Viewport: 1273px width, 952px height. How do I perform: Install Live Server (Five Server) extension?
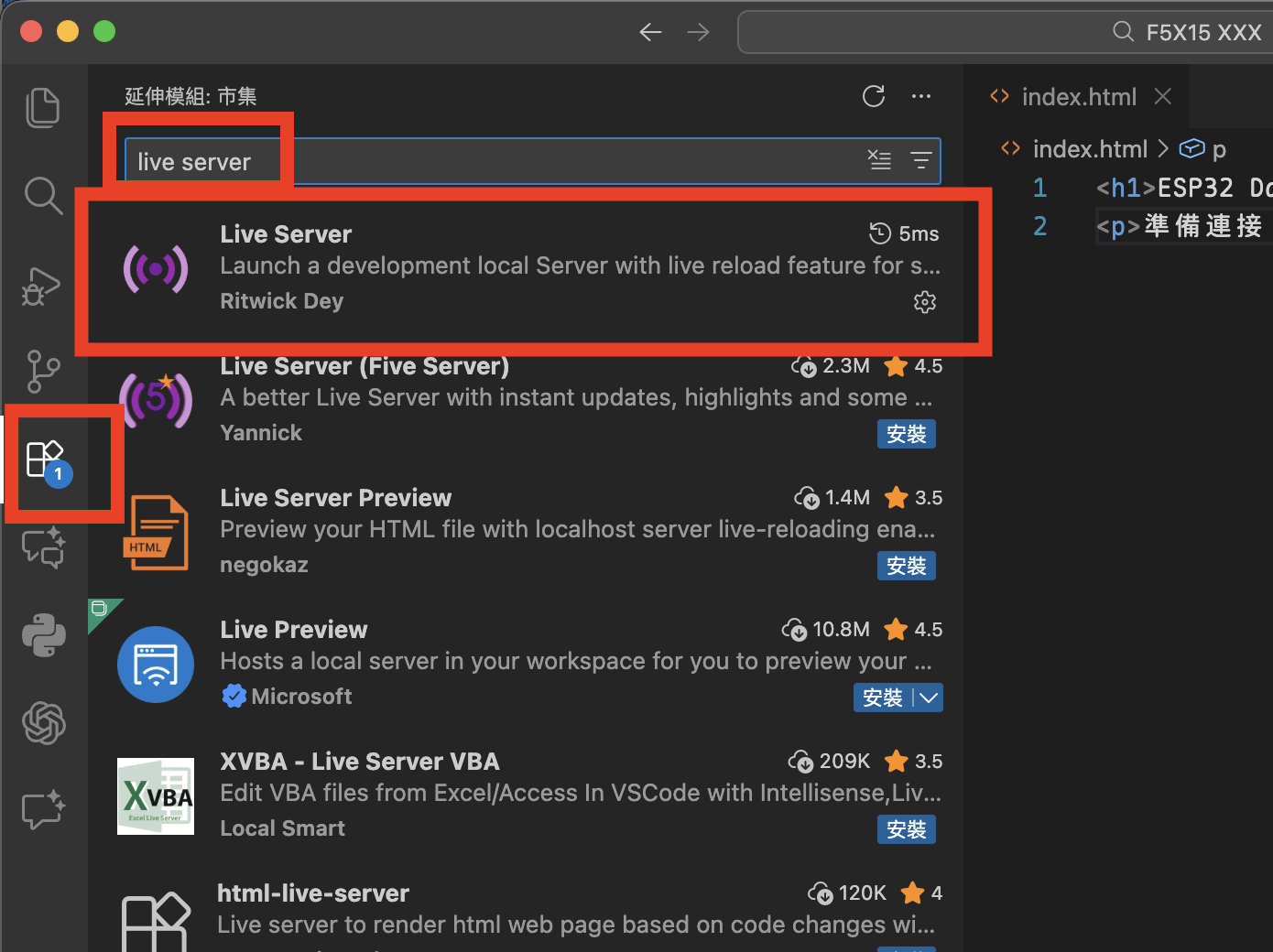(x=906, y=434)
